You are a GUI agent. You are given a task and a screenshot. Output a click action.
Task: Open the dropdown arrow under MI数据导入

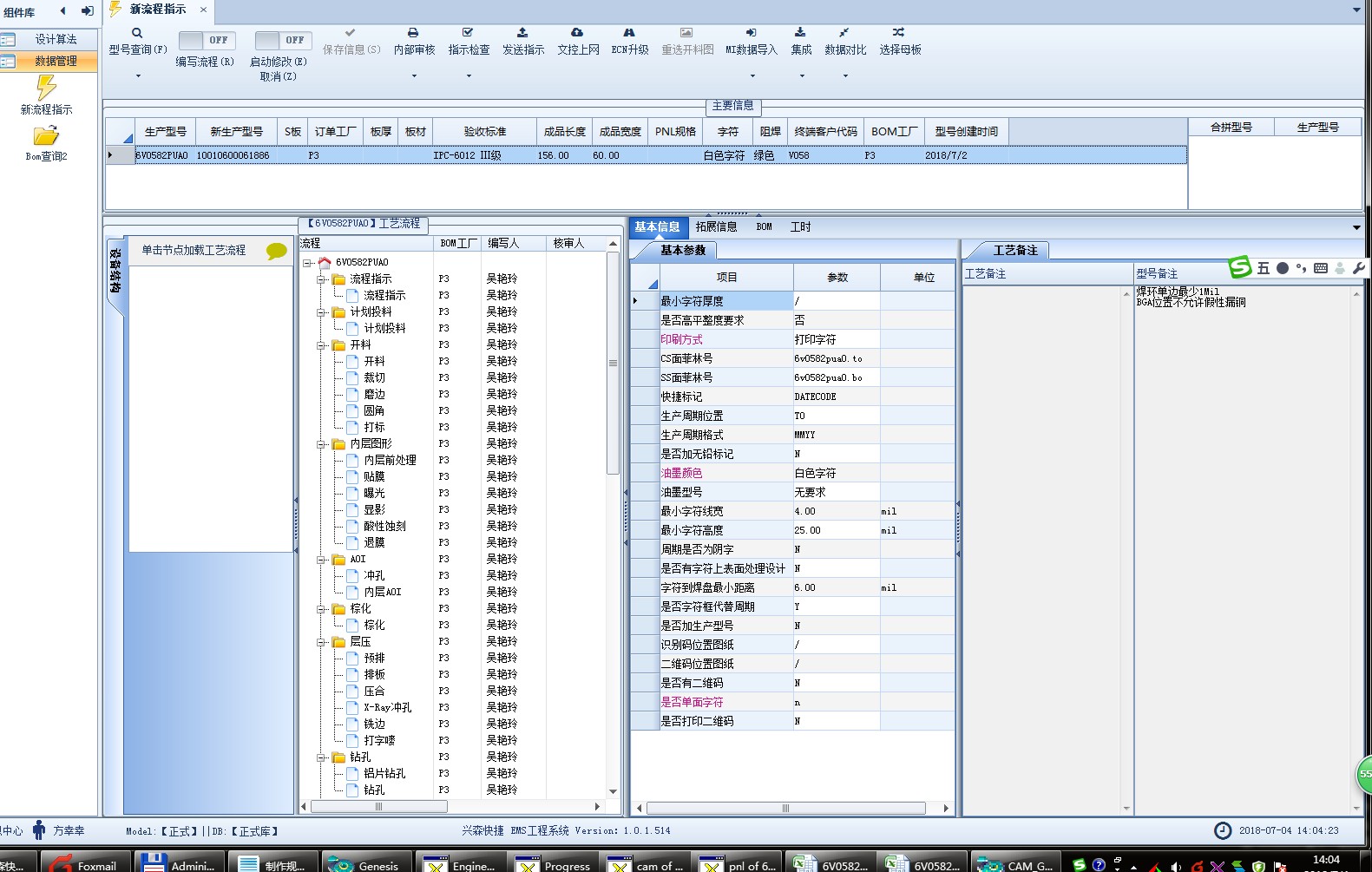[x=752, y=76]
